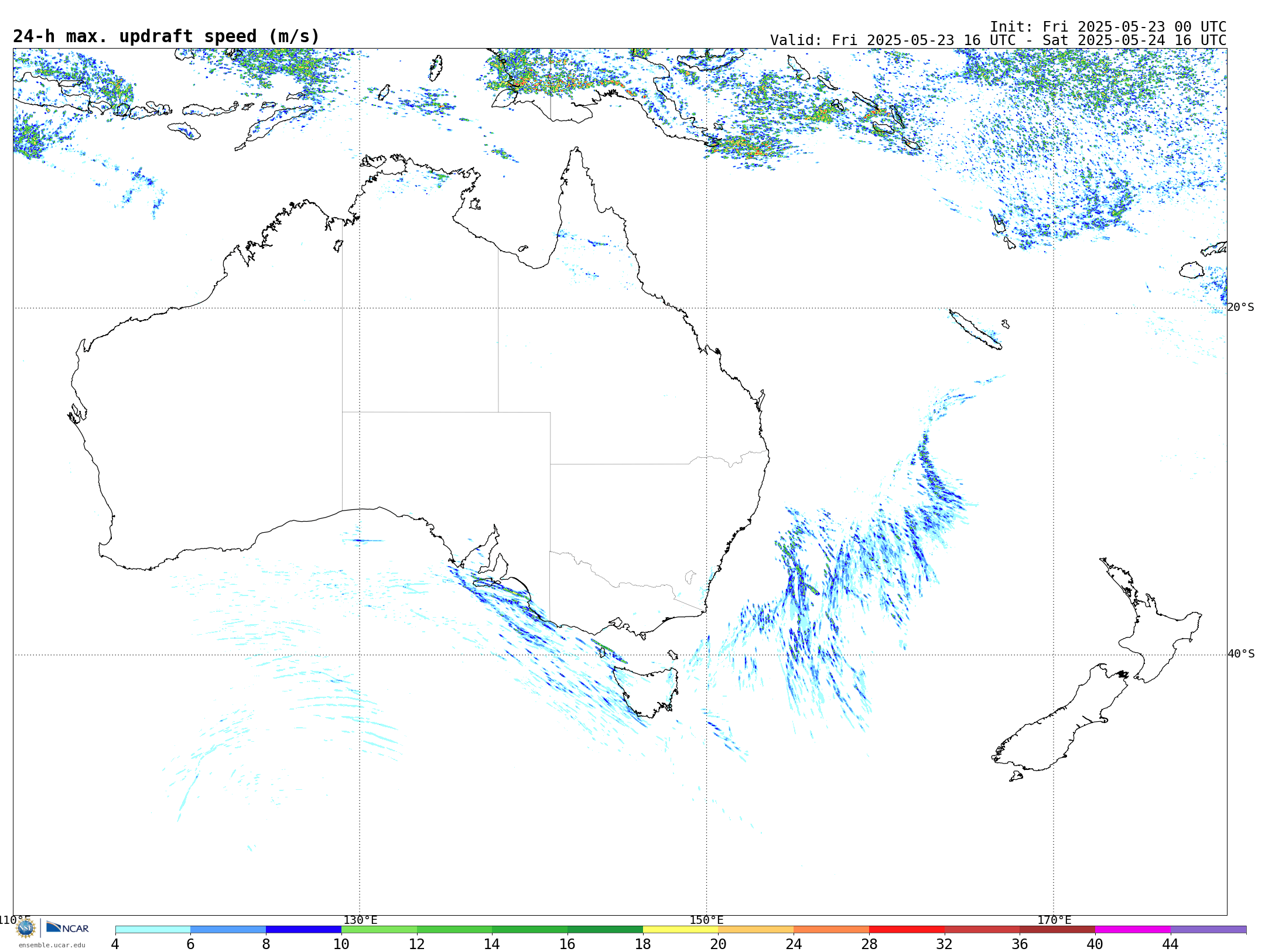Click the "150°E" longitude label
The image size is (1265, 952).
[x=706, y=920]
